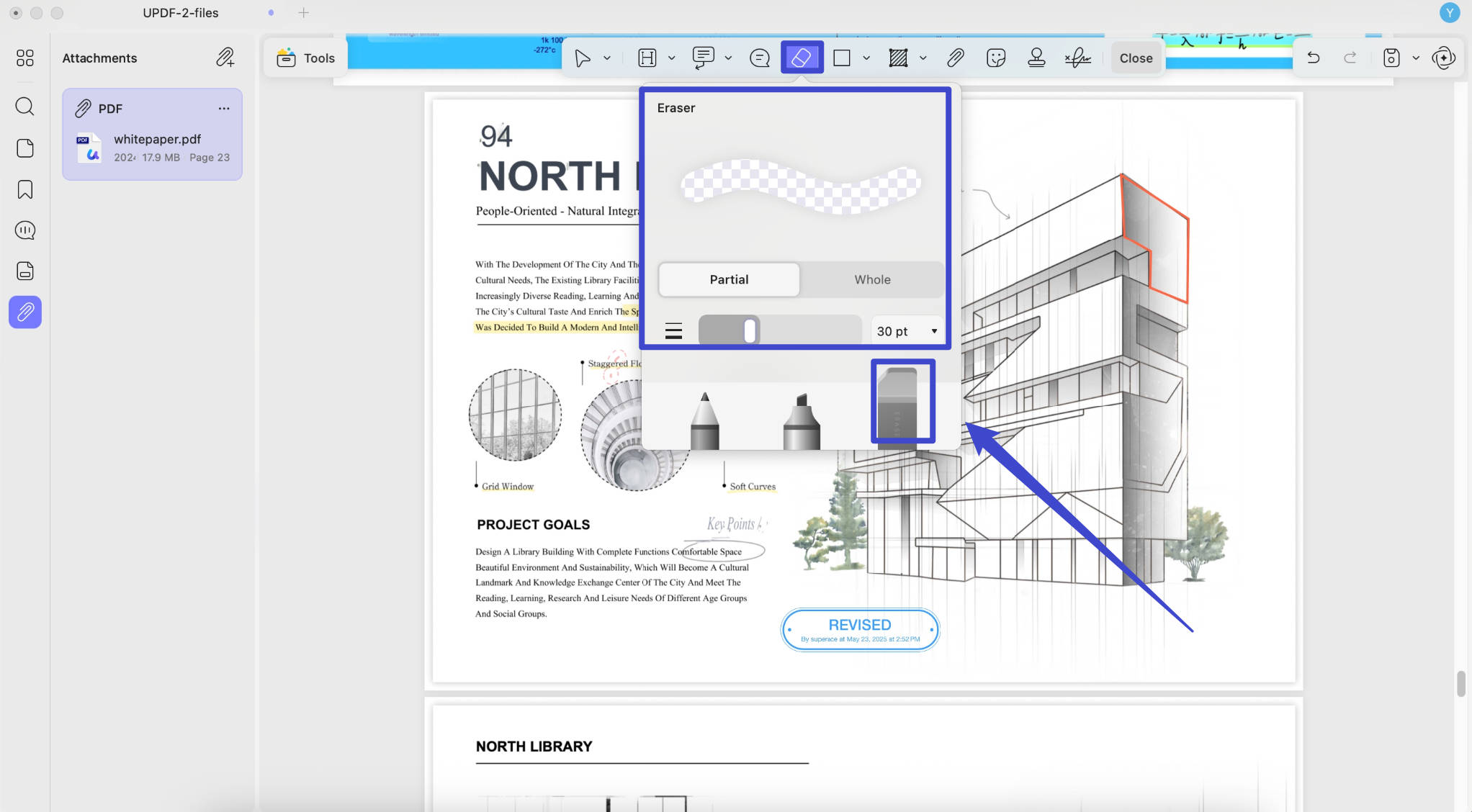Open the bookmarks sidebar panel
Image resolution: width=1472 pixels, height=812 pixels.
coord(25,189)
